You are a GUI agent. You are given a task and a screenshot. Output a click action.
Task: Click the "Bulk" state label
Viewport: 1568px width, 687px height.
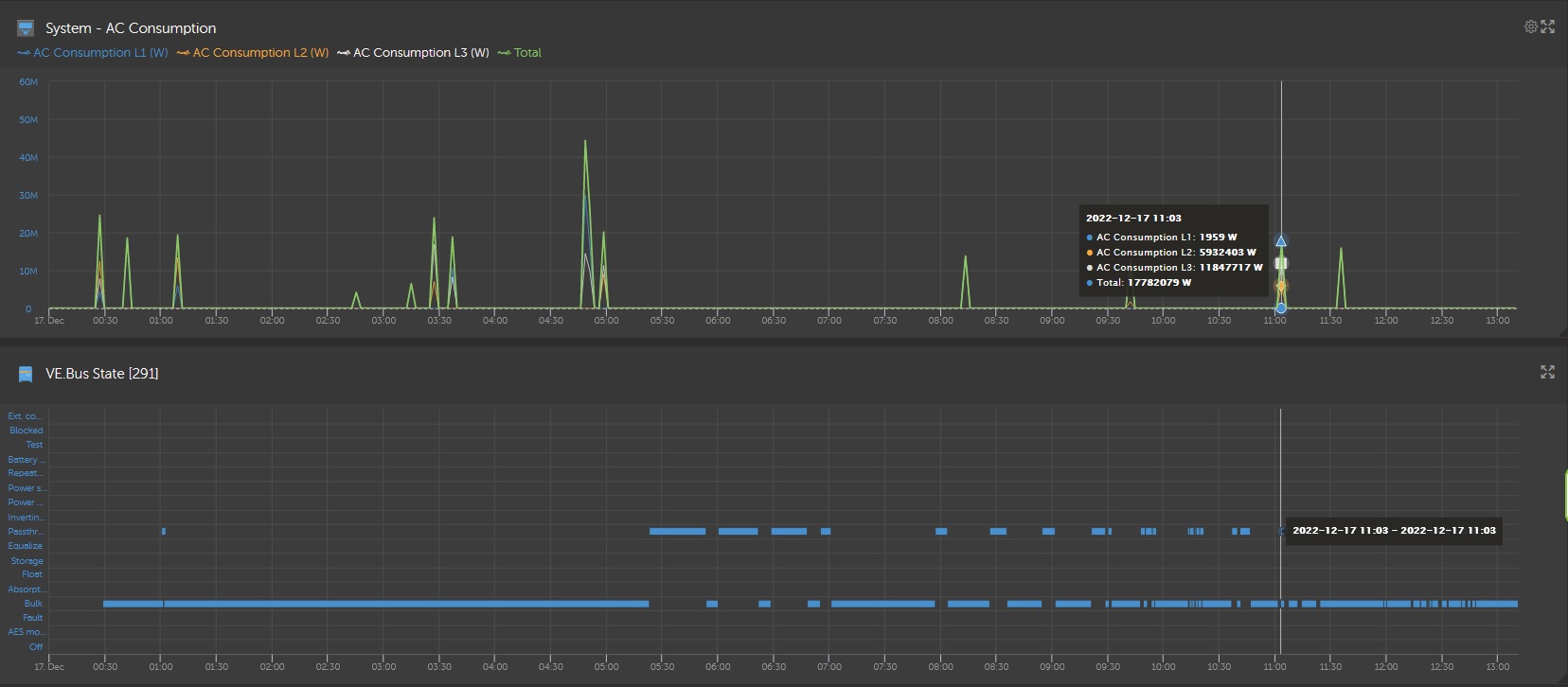[33, 604]
